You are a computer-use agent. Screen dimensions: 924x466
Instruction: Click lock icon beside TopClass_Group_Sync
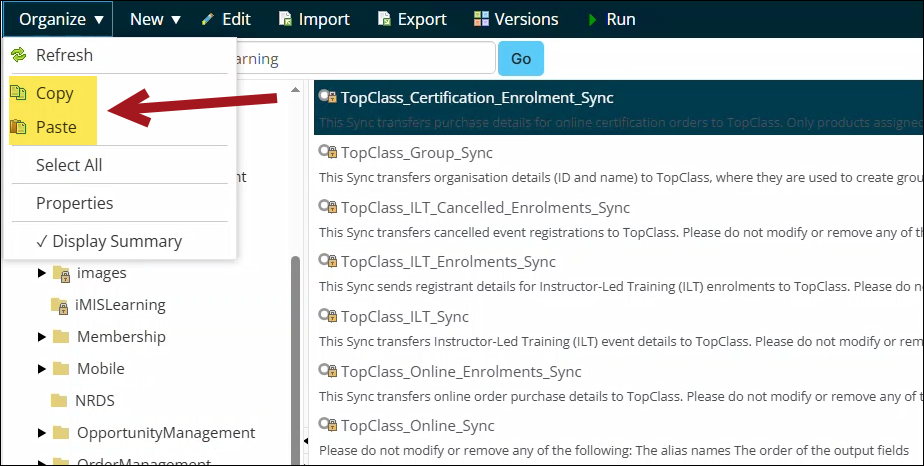click(x=332, y=153)
